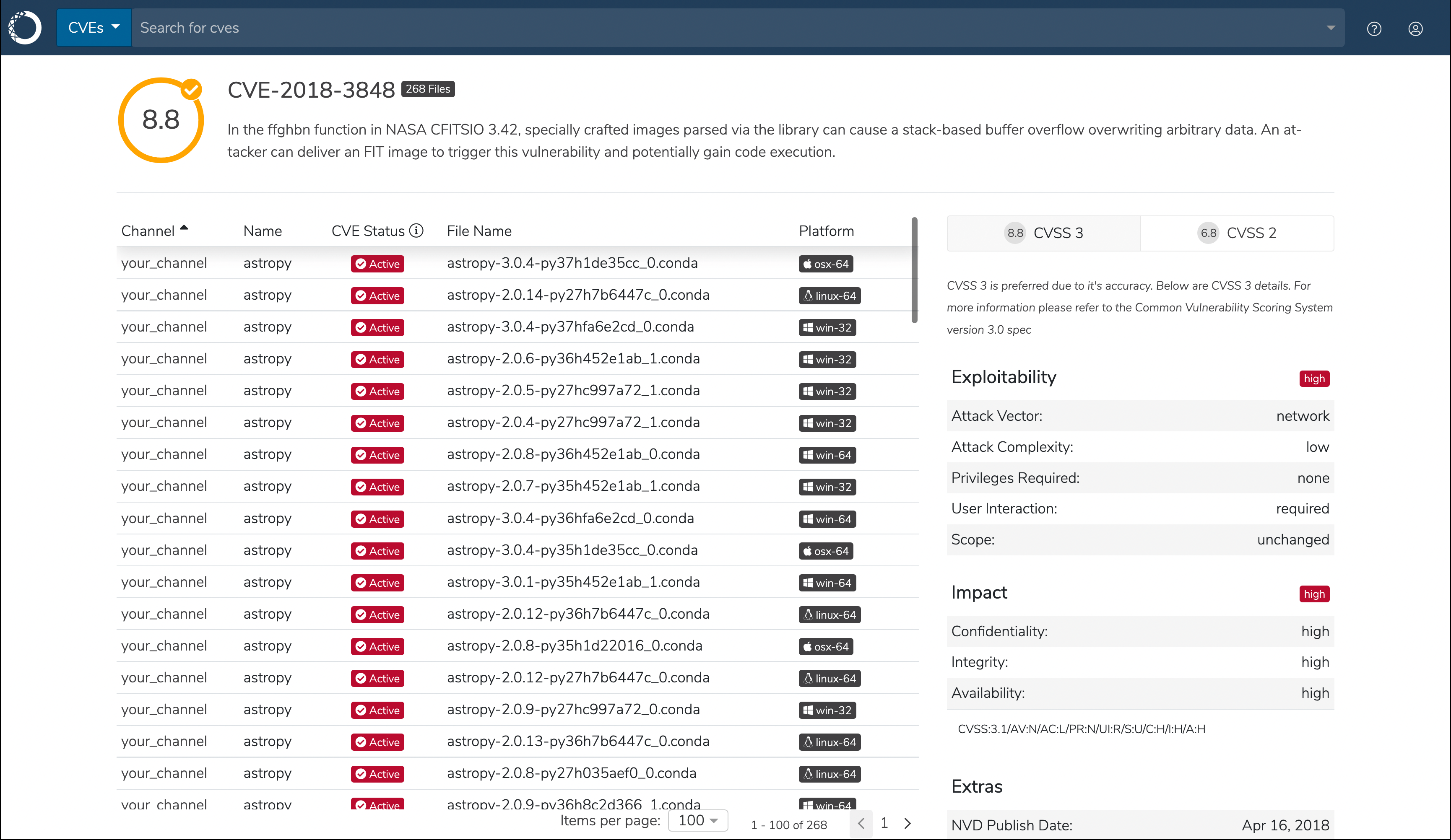Sort by the File Name column header
The width and height of the screenshot is (1451, 840).
479,231
